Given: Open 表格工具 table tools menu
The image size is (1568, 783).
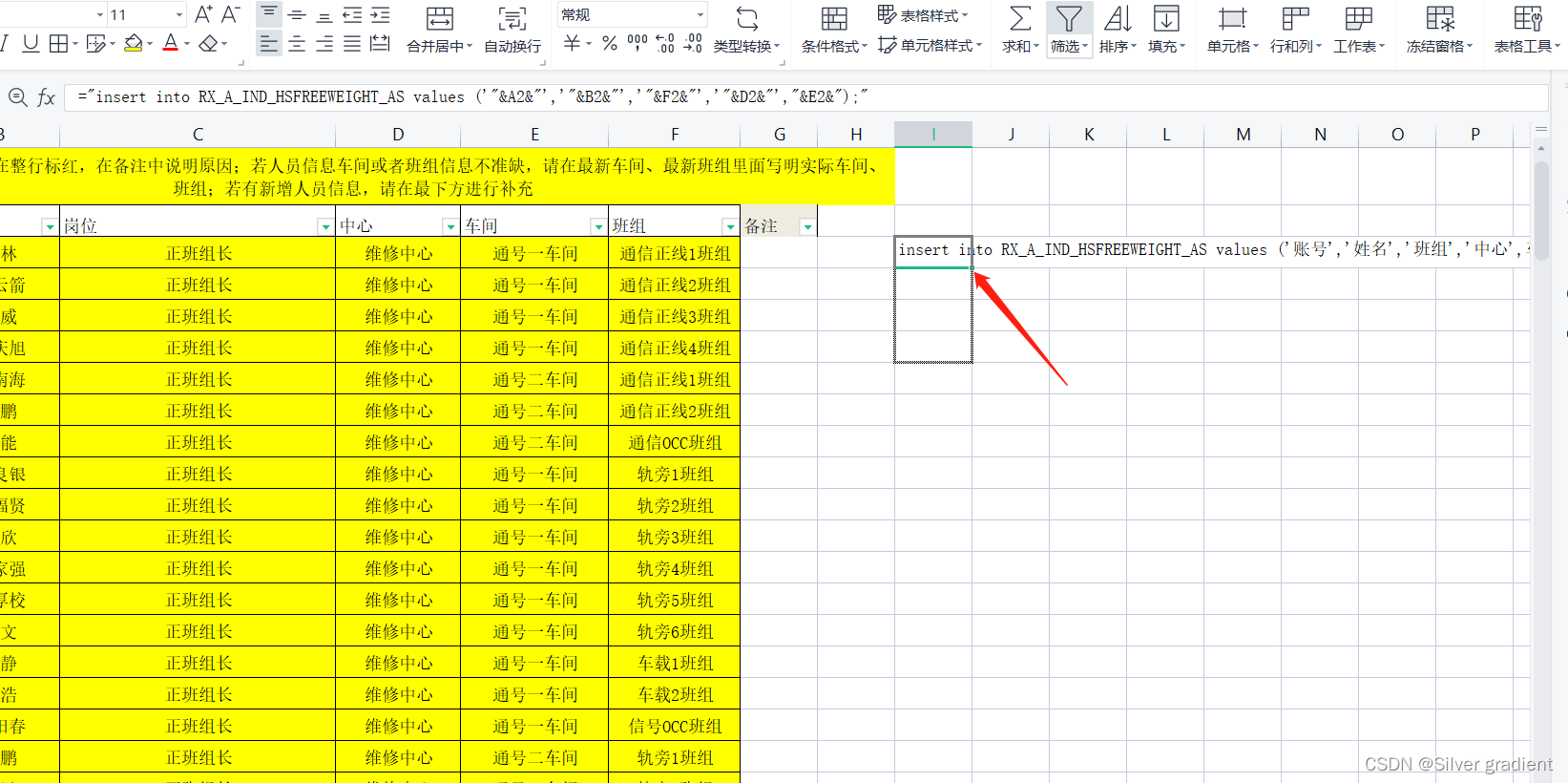Looking at the screenshot, I should (x=1527, y=30).
